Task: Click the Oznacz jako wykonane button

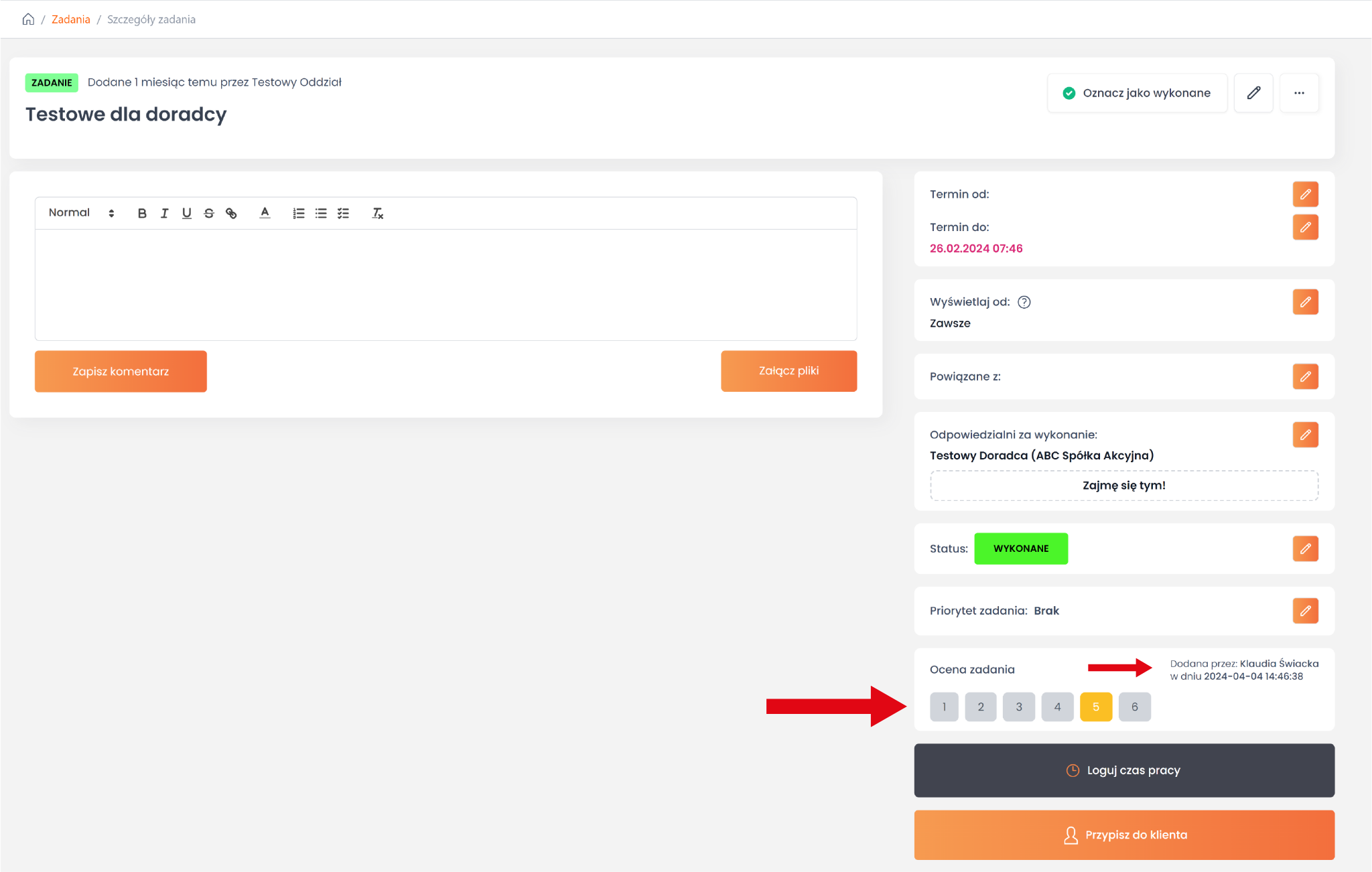Action: tap(1137, 93)
